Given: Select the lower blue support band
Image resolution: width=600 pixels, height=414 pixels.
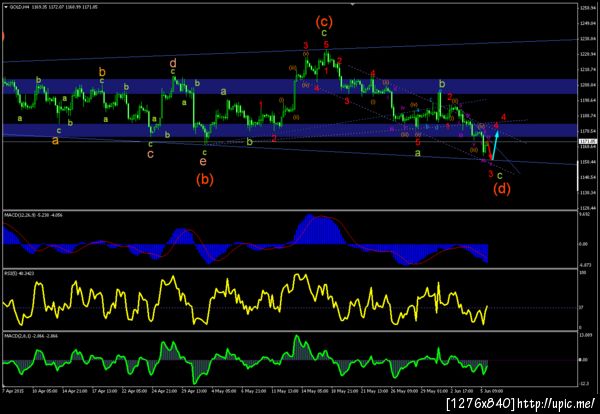Looking at the screenshot, I should point(290,130).
